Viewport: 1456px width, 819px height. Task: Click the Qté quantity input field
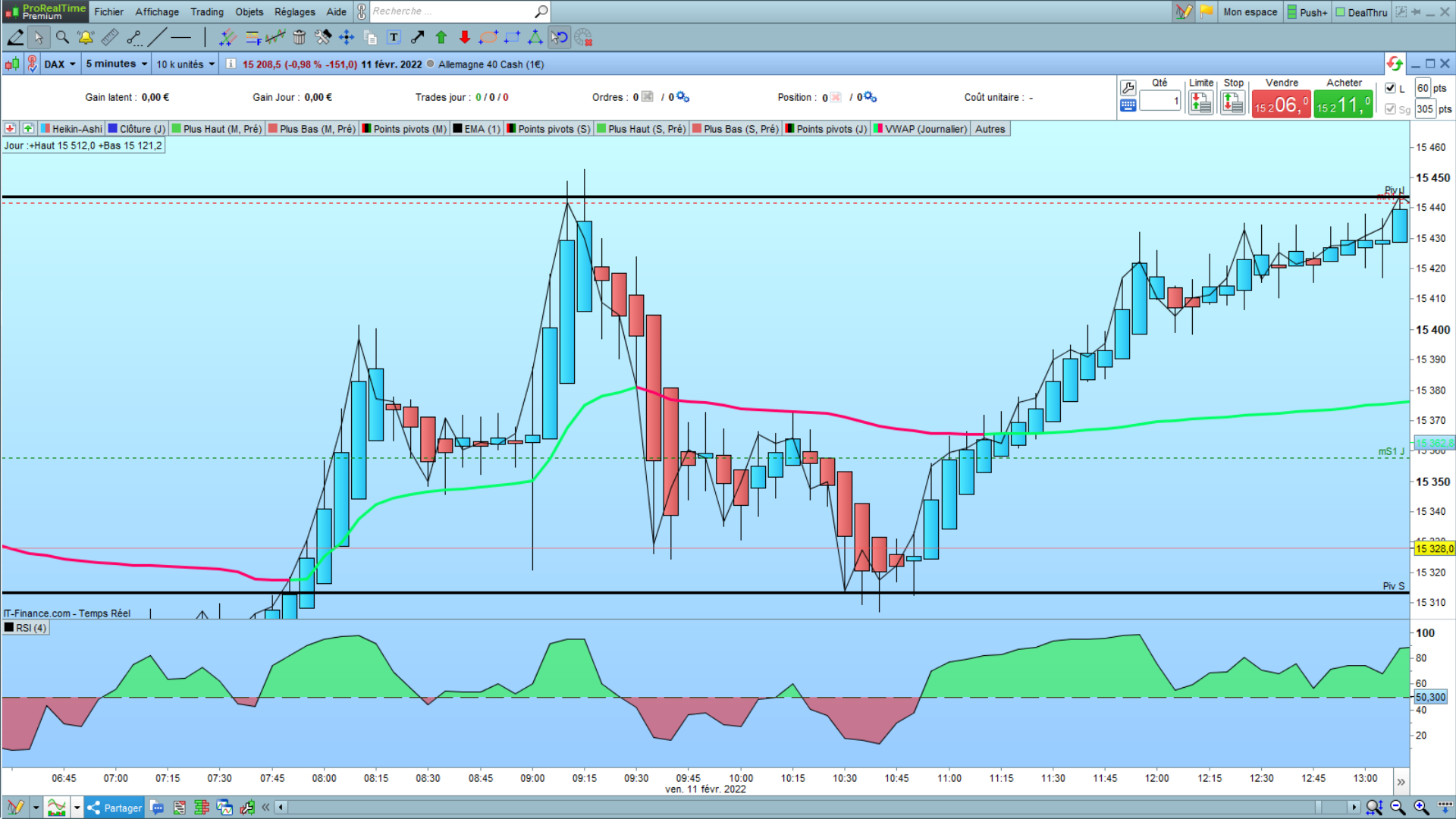(x=1159, y=100)
